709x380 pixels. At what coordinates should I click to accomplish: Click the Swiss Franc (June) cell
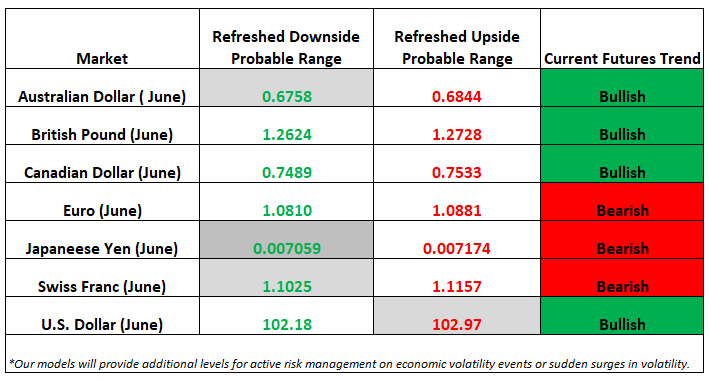click(102, 278)
